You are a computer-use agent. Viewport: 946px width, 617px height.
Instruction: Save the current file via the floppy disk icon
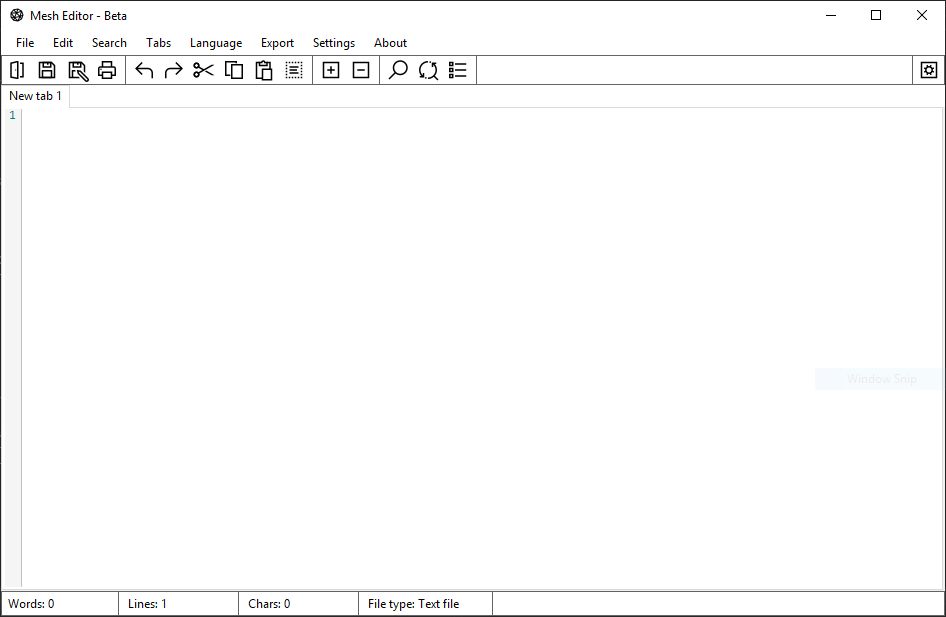pyautogui.click(x=46, y=70)
